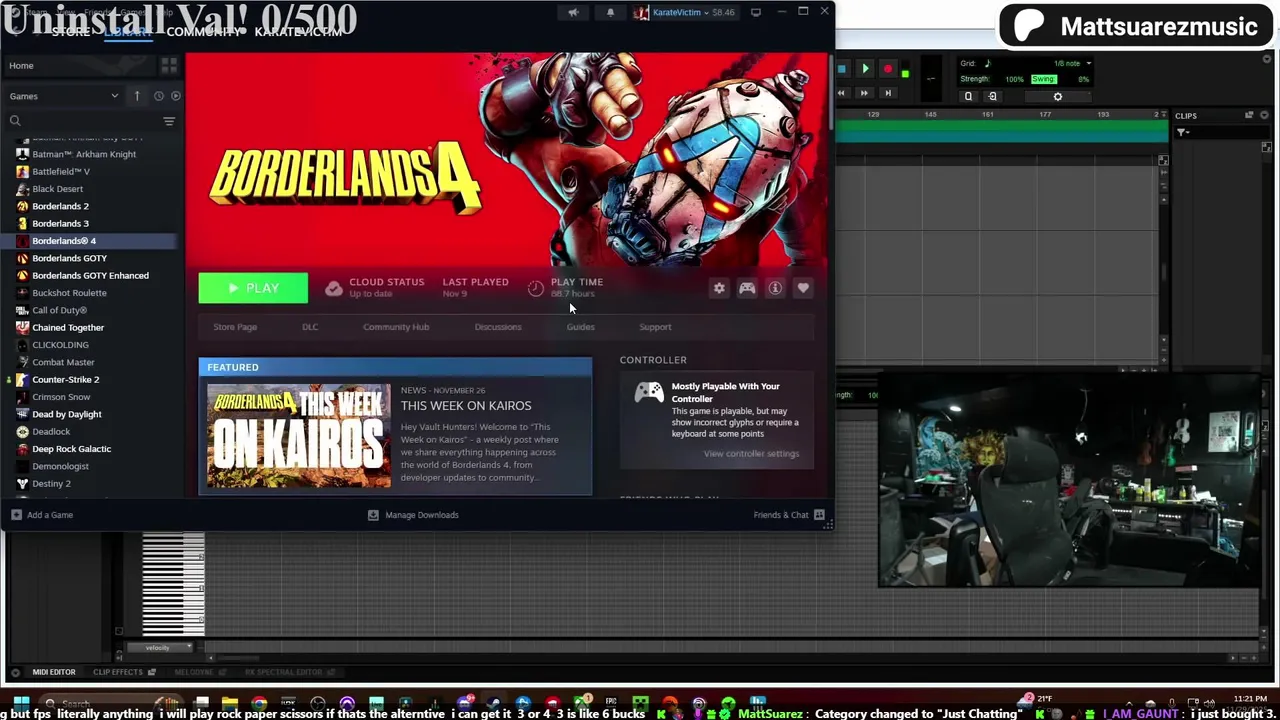Open controller layout icon for Borderlands 4
Image resolution: width=1280 pixels, height=720 pixels.
747,288
